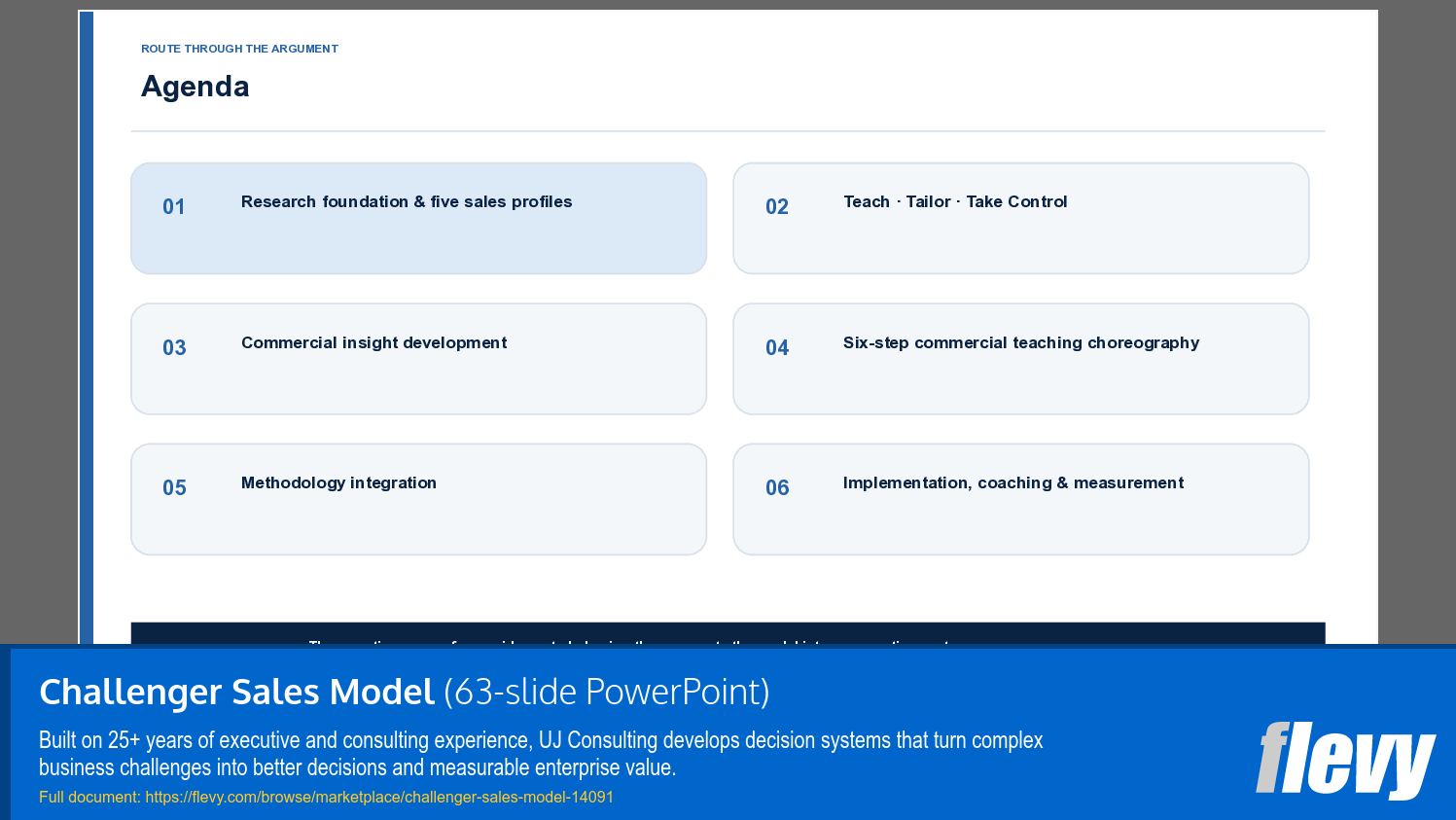Open the Commercial insight development agenda card
Viewport: 1456px width, 820px height.
tap(418, 359)
